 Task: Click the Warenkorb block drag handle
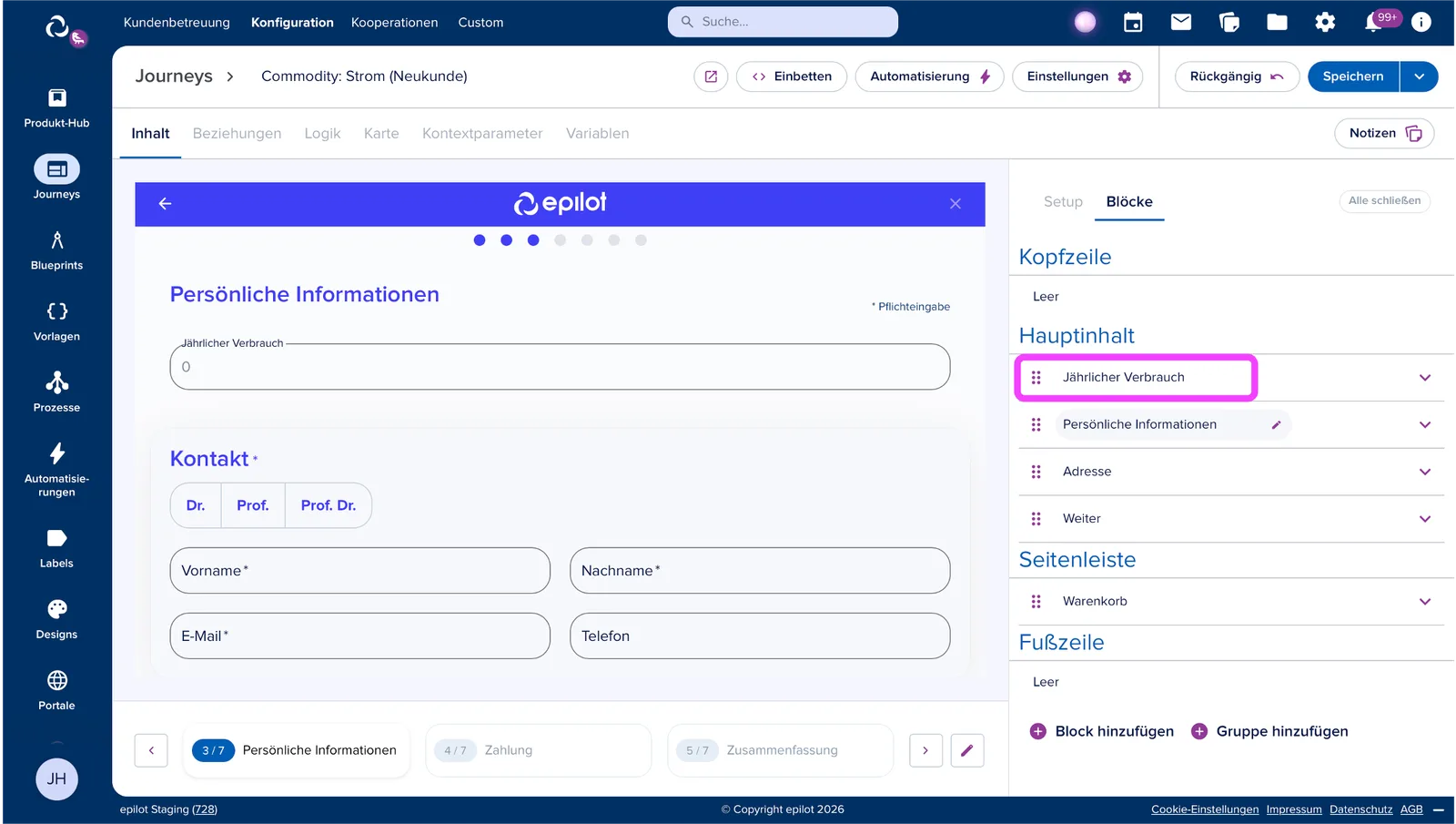(1036, 602)
